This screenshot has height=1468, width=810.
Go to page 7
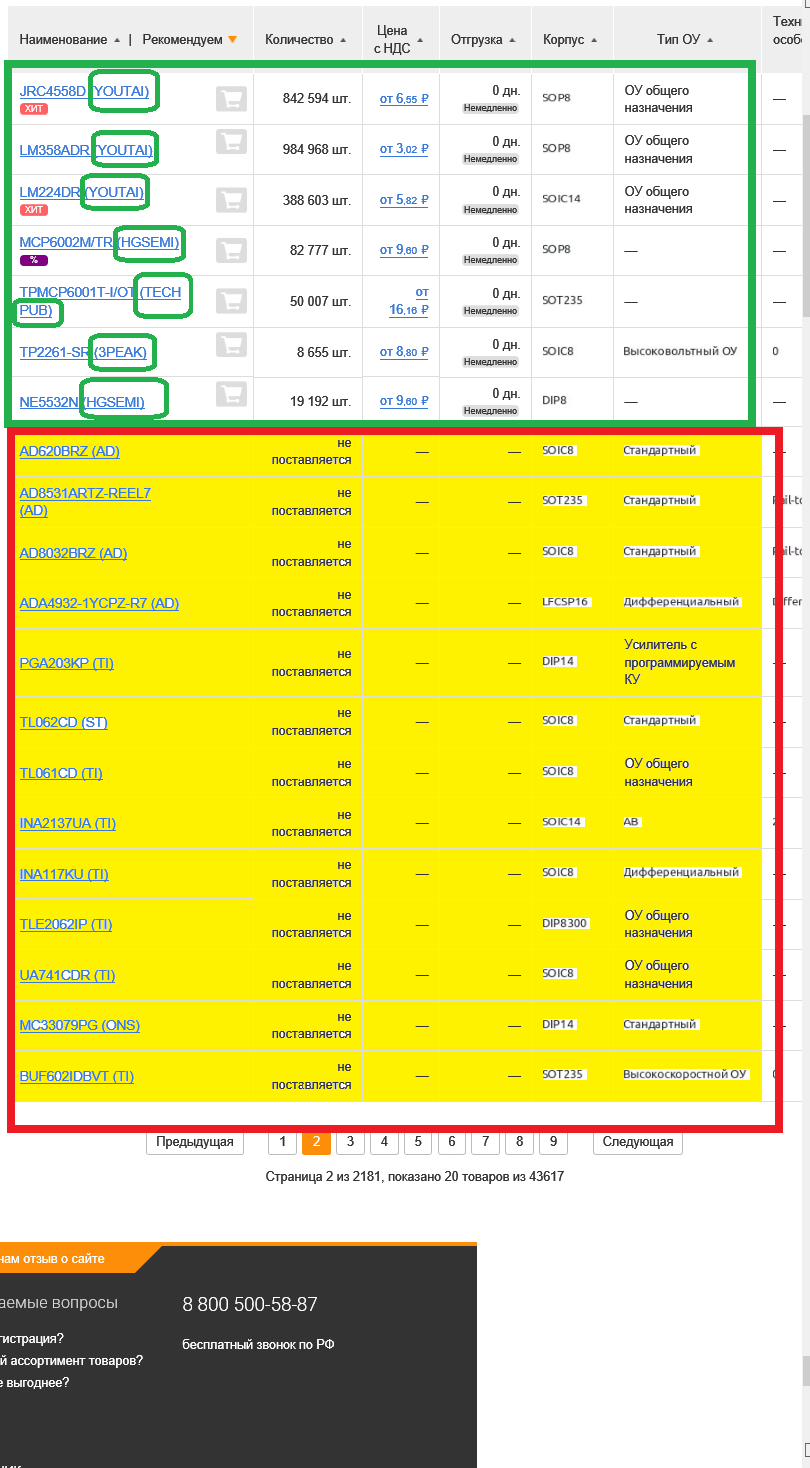coord(485,1141)
